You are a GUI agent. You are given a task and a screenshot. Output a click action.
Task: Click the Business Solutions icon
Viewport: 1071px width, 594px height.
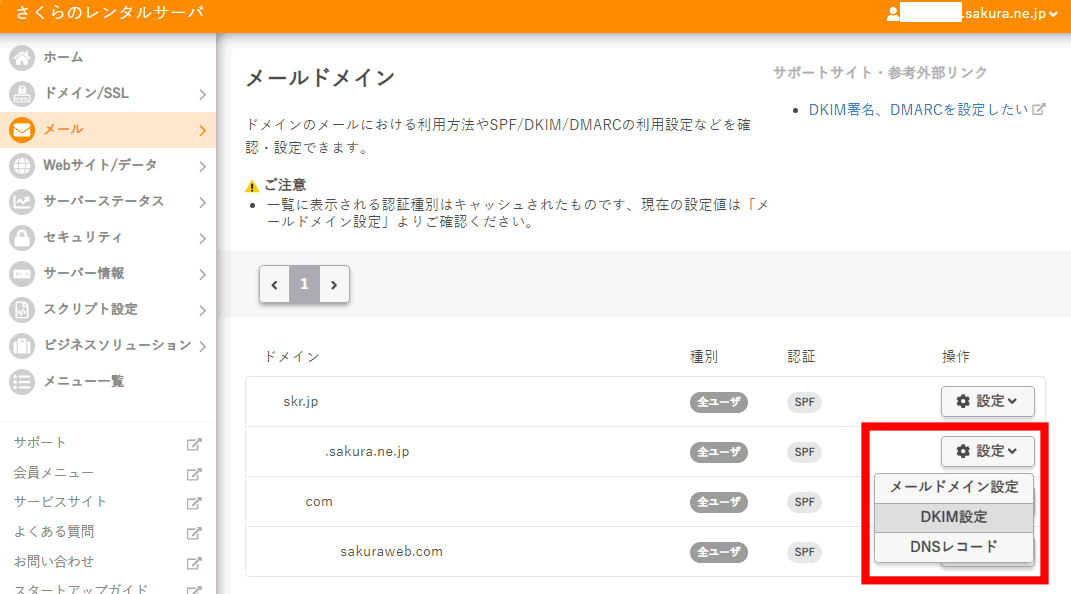point(22,346)
